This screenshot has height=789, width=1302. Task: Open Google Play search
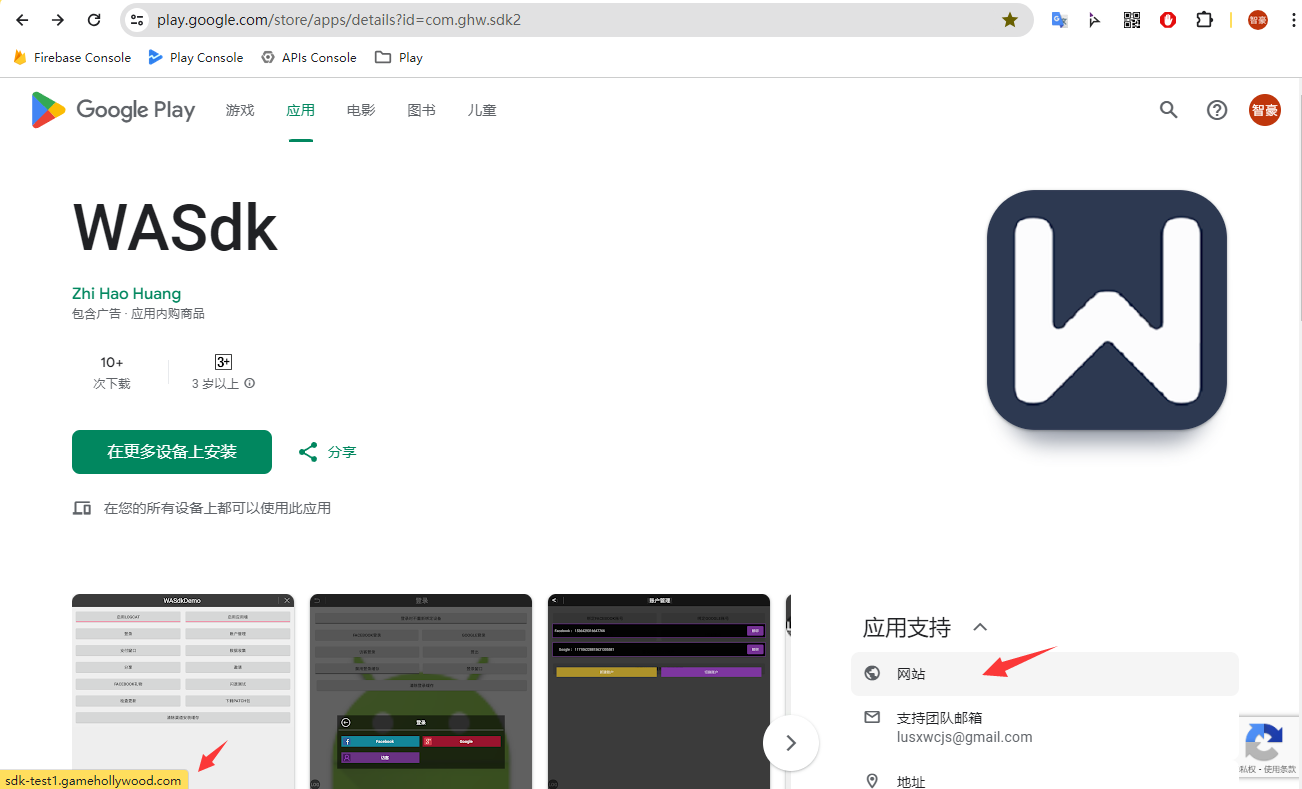tap(1168, 110)
